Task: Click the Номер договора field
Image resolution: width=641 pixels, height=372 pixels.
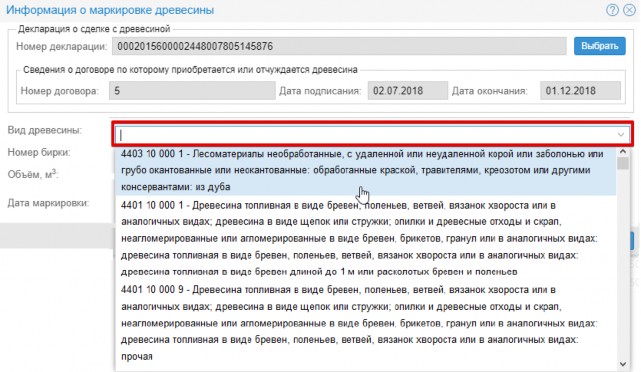Action: pyautogui.click(x=192, y=91)
